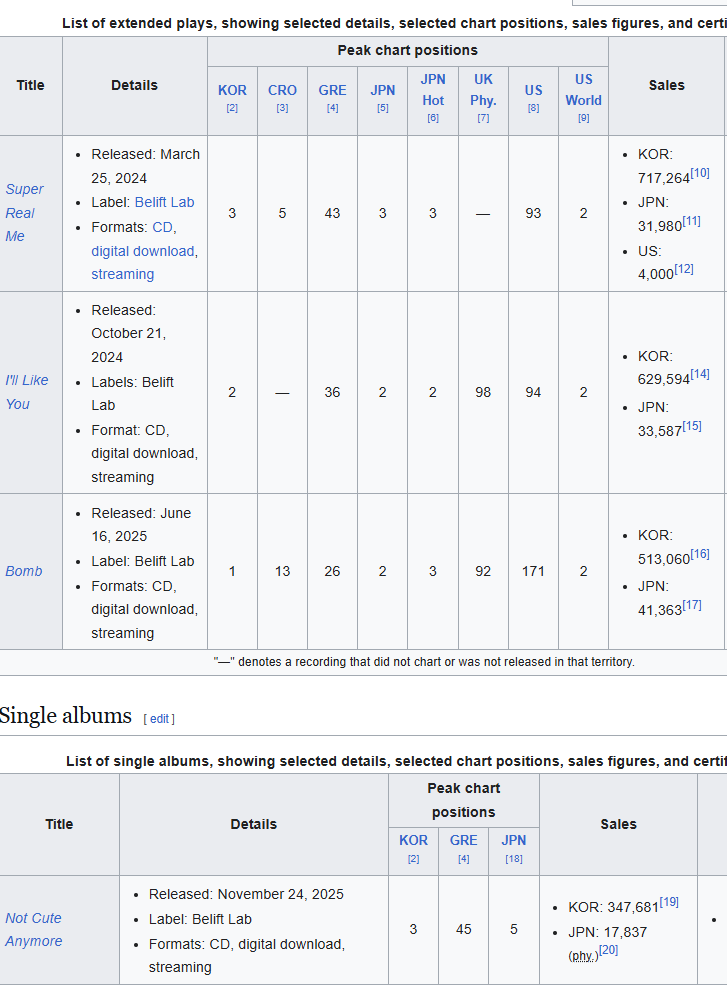Open citation [15] for JPN sales 33,587

(692, 426)
